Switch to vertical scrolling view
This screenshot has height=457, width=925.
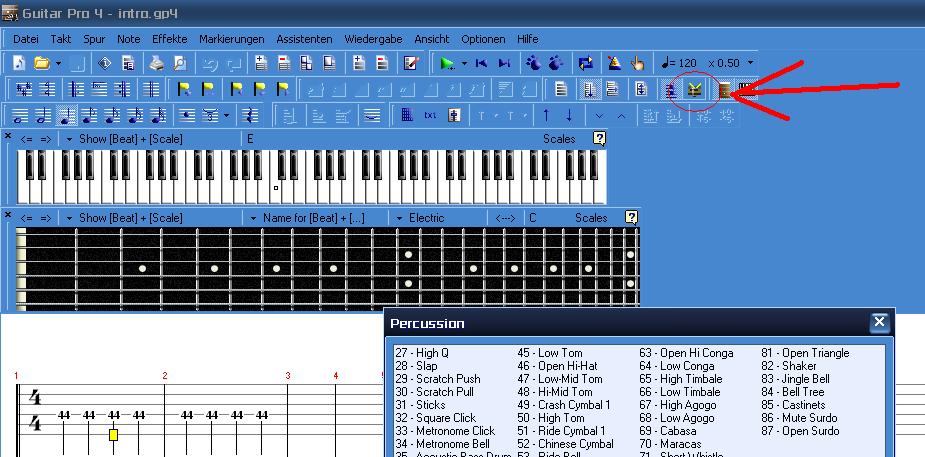[589, 90]
